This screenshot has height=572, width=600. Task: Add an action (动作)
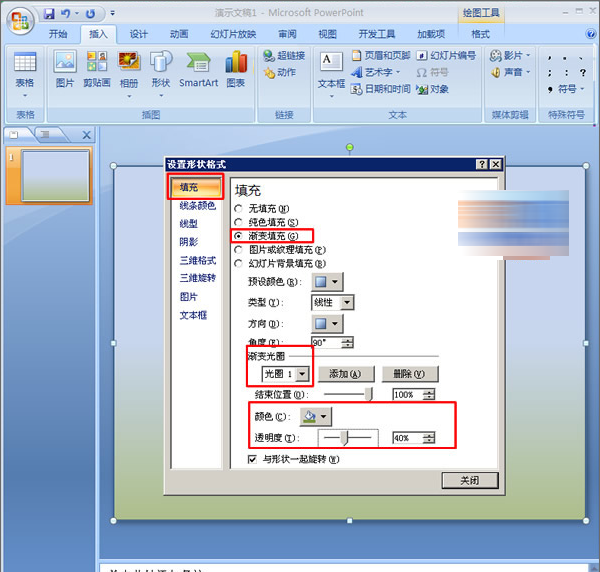pos(279,72)
